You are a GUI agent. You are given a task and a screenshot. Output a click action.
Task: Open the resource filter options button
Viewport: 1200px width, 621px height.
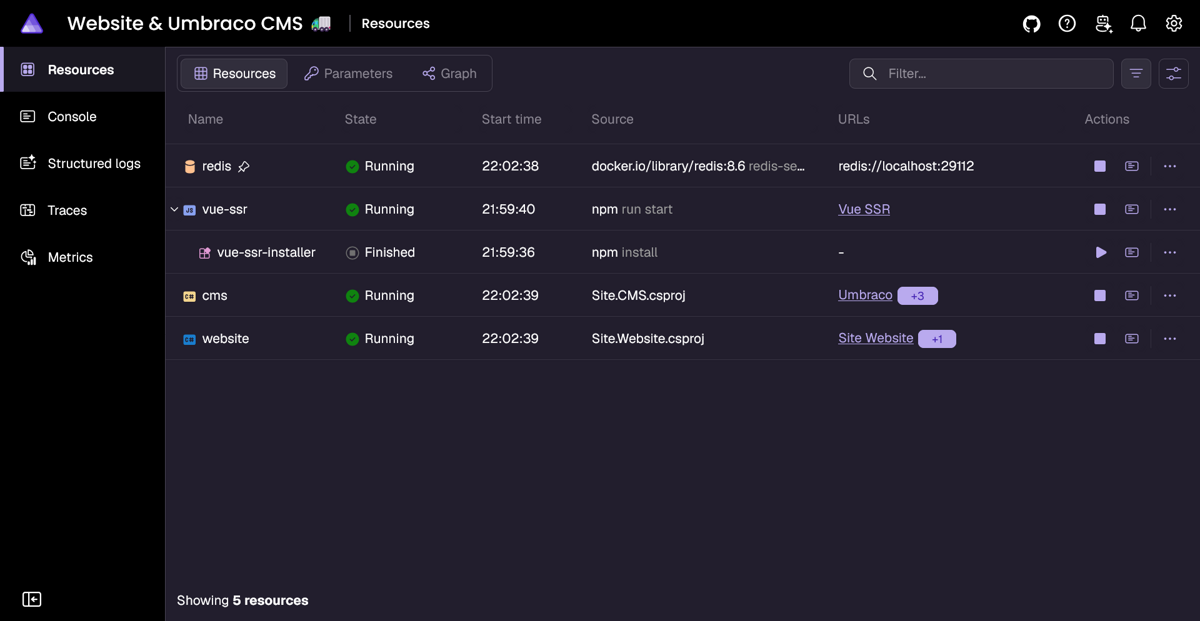tap(1136, 73)
